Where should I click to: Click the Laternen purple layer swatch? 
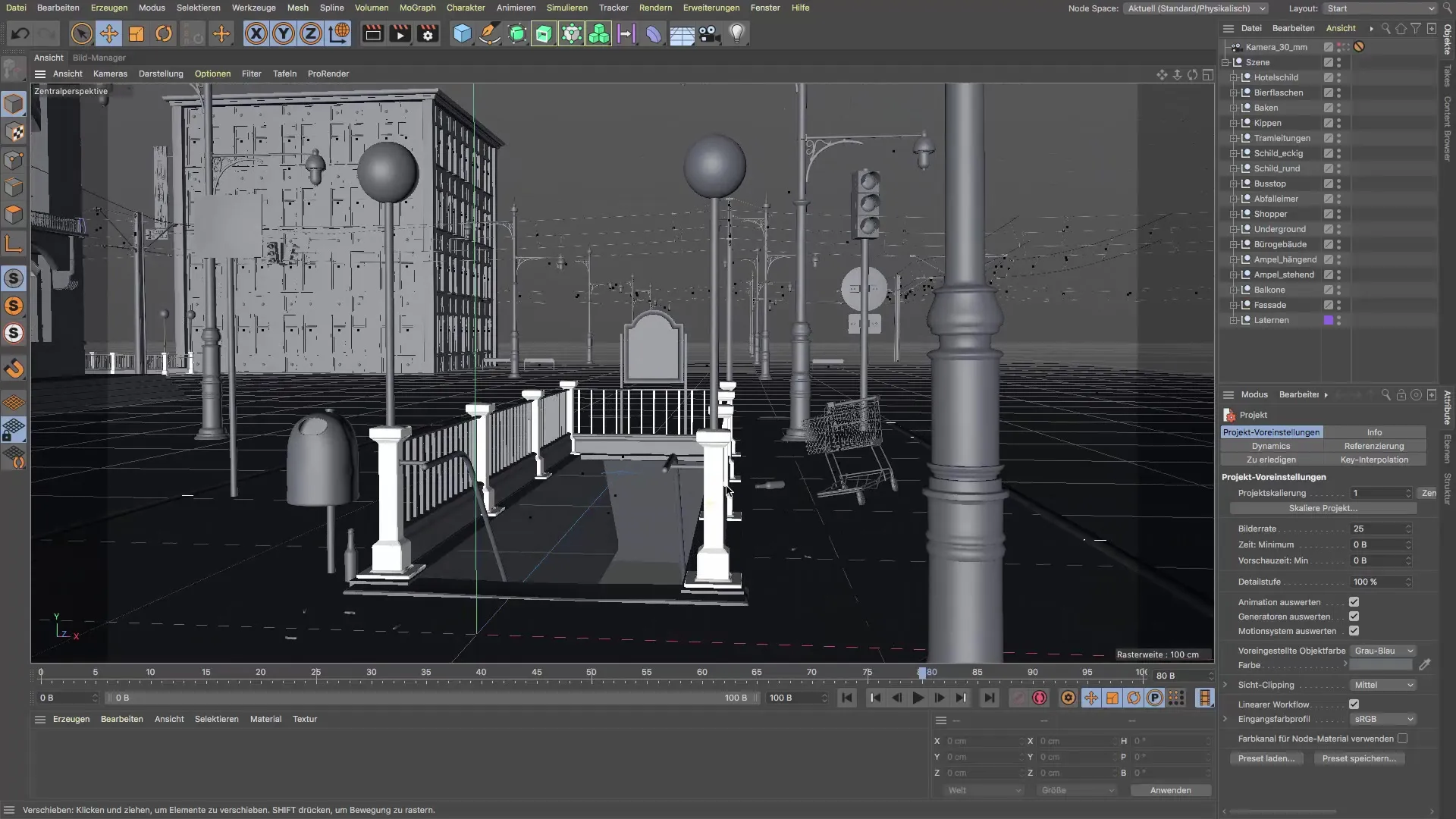[x=1329, y=320]
